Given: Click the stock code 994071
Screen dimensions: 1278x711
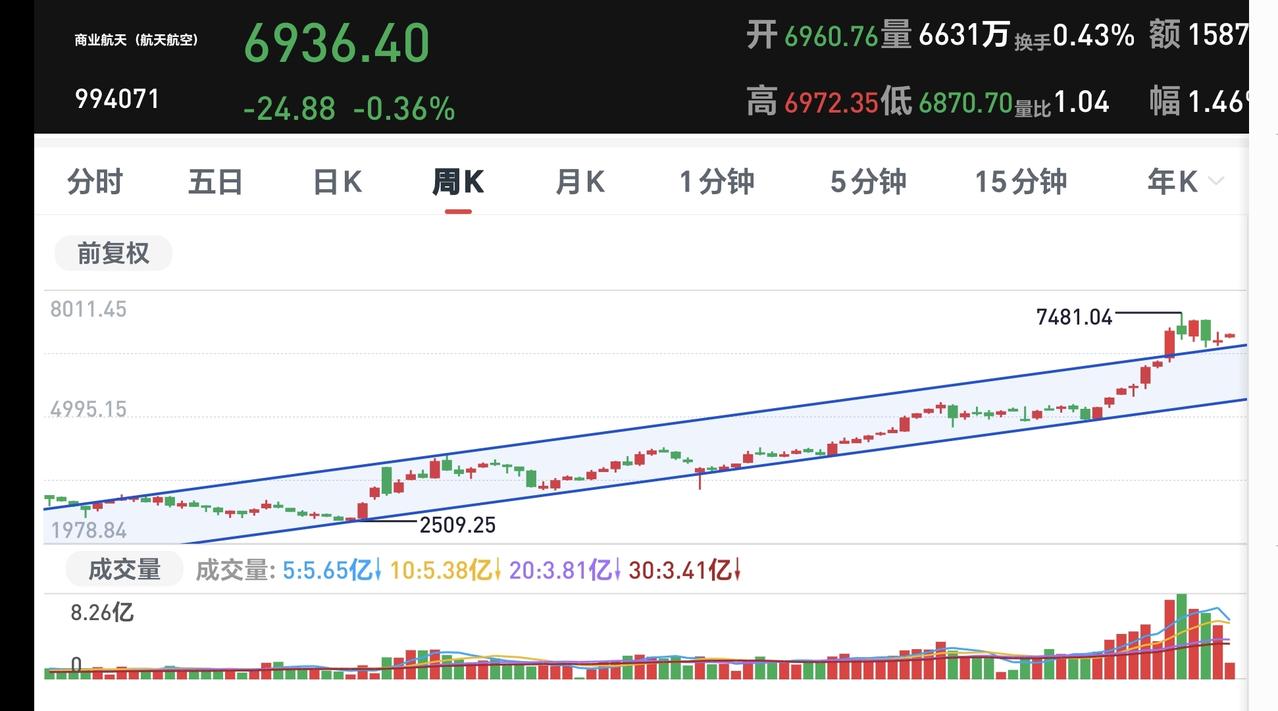Looking at the screenshot, I should (x=117, y=99).
